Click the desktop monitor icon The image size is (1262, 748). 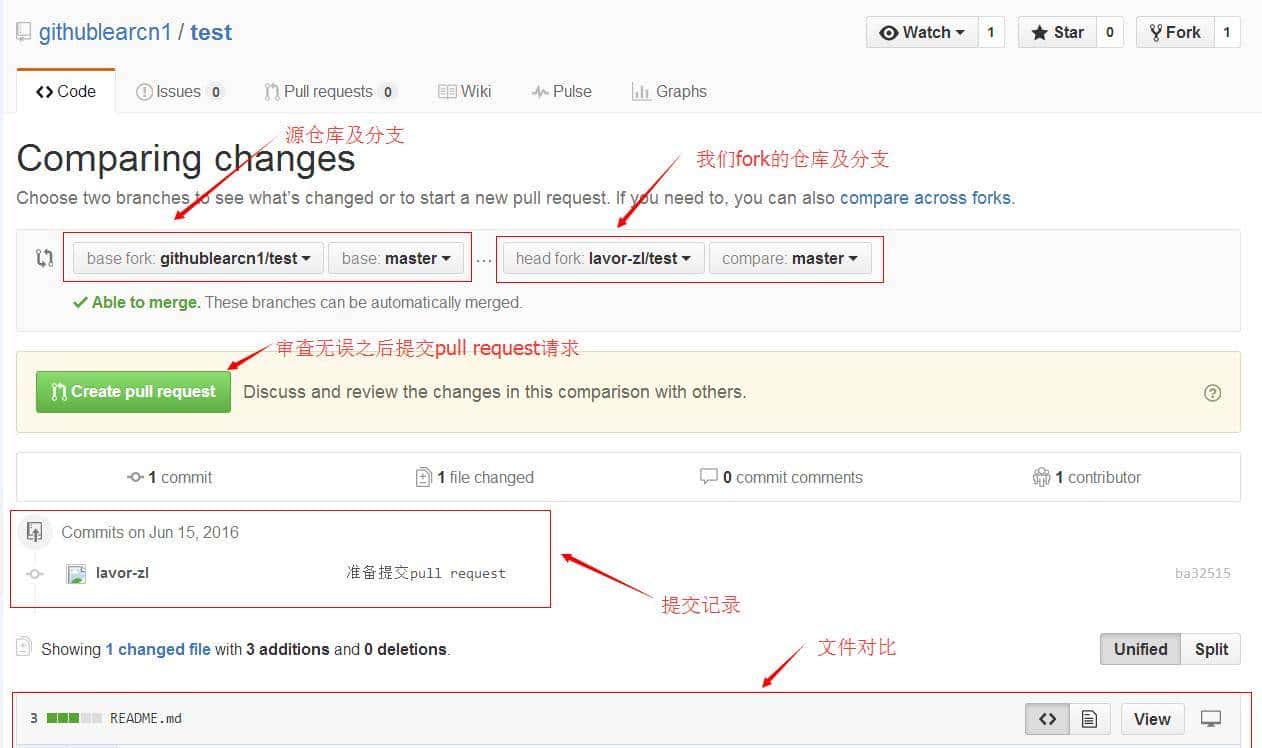tap(1211, 719)
